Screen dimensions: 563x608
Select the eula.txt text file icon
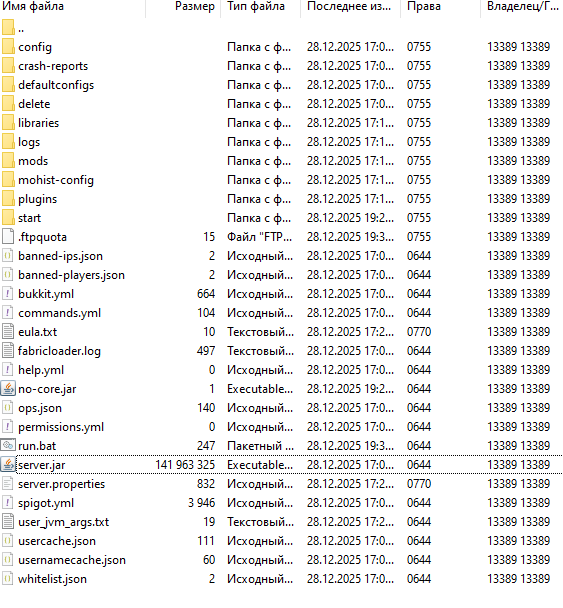coord(8,331)
